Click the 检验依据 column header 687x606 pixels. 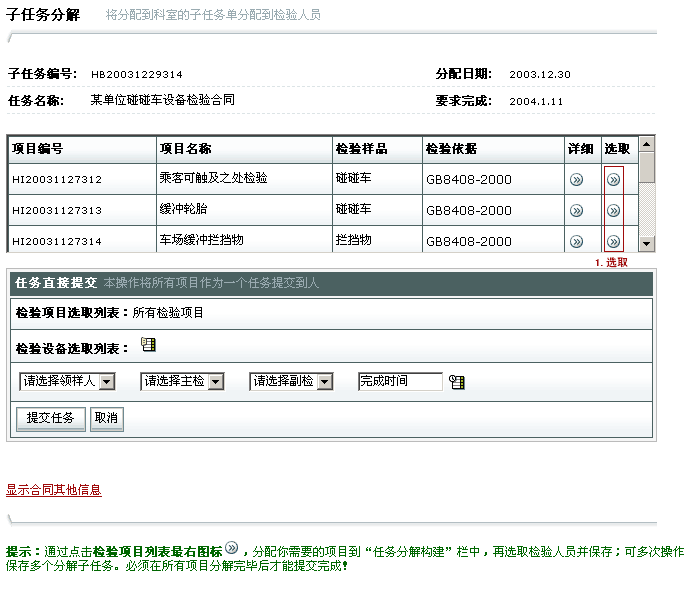(451, 149)
